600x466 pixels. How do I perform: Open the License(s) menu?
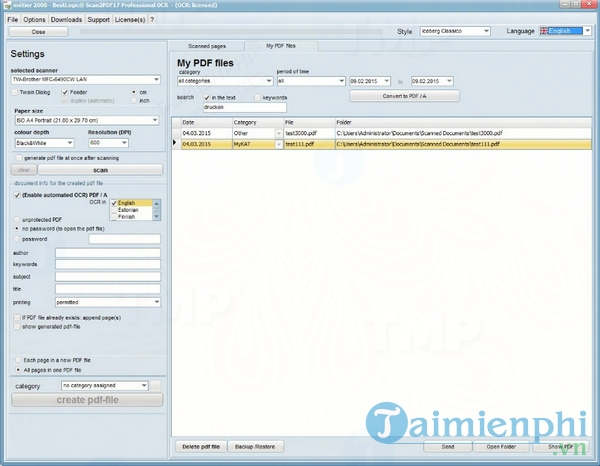(130, 20)
